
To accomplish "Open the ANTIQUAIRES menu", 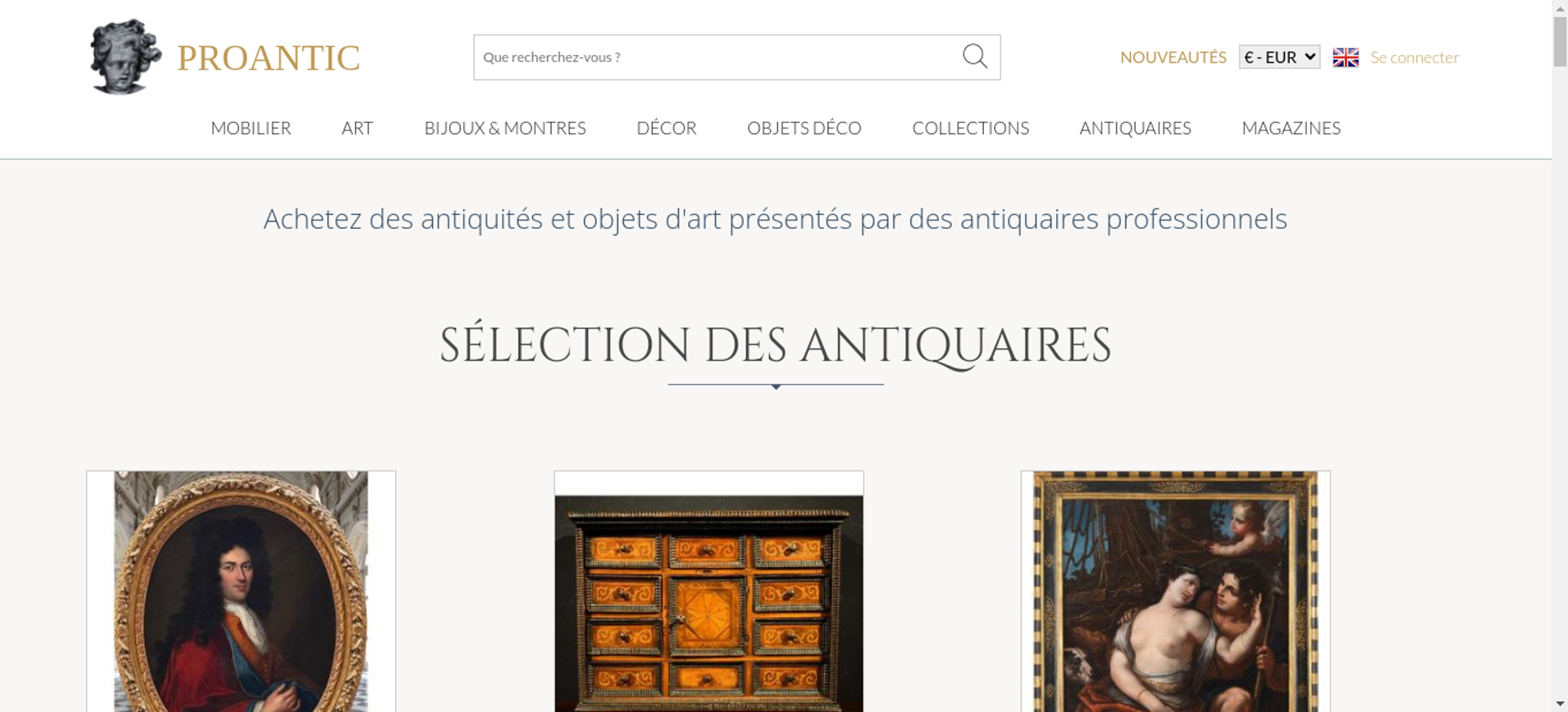I will tap(1135, 128).
